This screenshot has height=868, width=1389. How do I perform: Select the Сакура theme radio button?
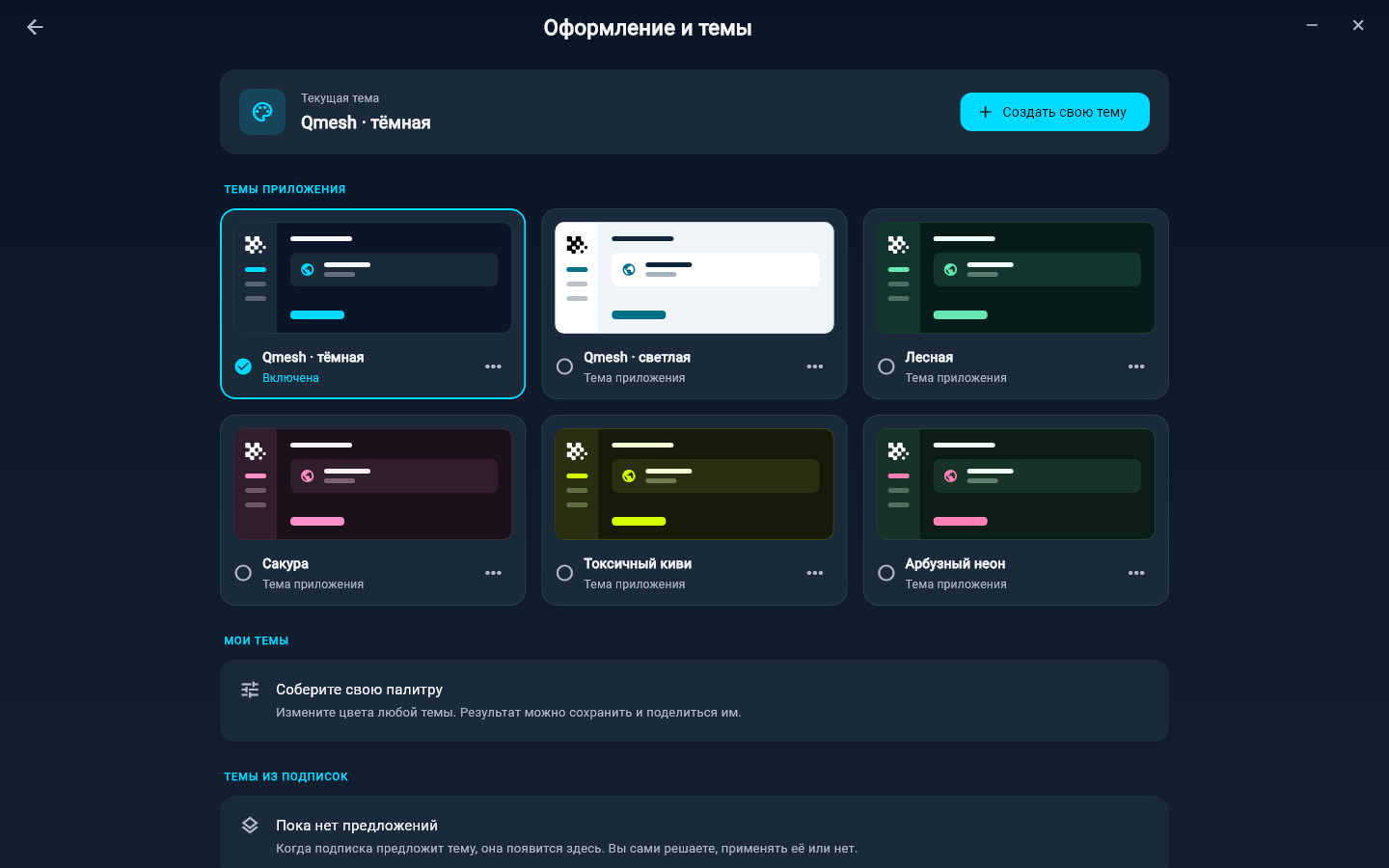point(243,573)
